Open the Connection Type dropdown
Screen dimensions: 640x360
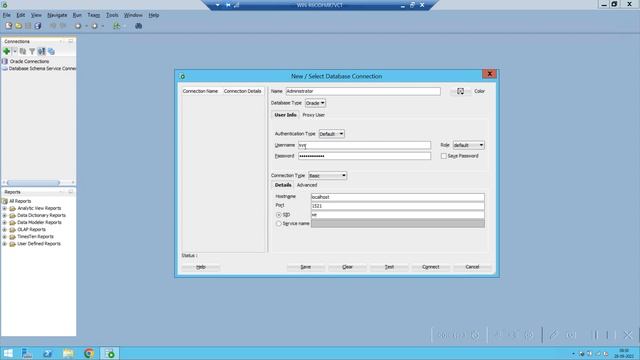(327, 176)
